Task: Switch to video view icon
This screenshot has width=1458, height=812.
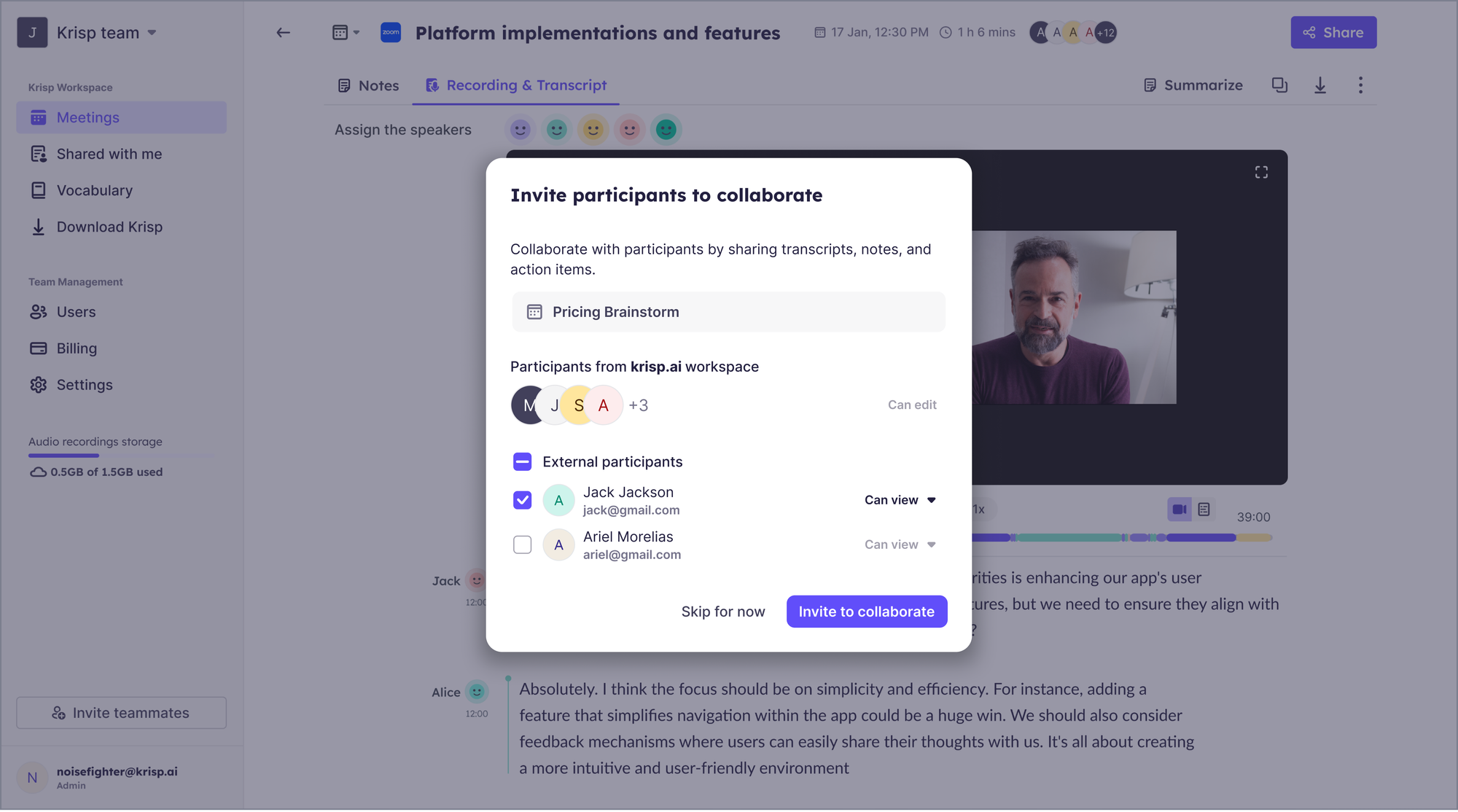Action: 1180,510
